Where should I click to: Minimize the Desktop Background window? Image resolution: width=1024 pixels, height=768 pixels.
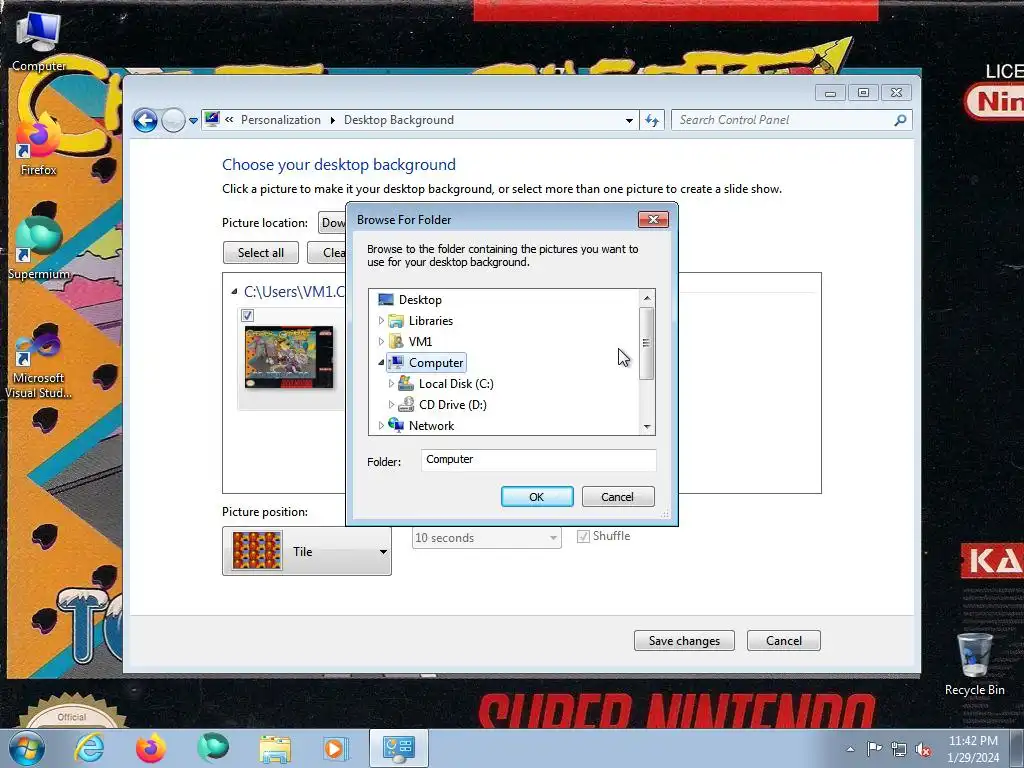[x=830, y=93]
